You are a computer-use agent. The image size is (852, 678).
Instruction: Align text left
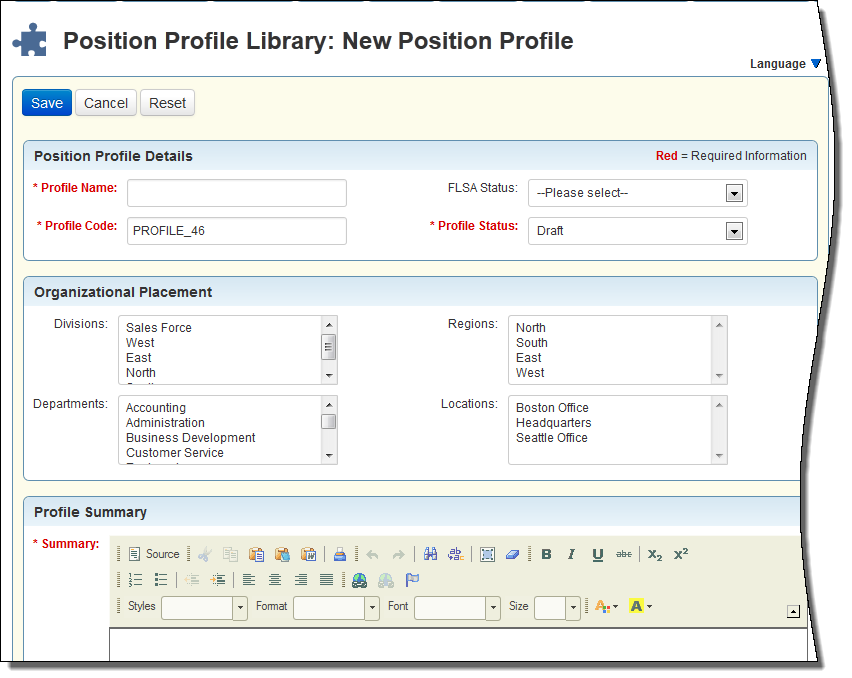[249, 580]
